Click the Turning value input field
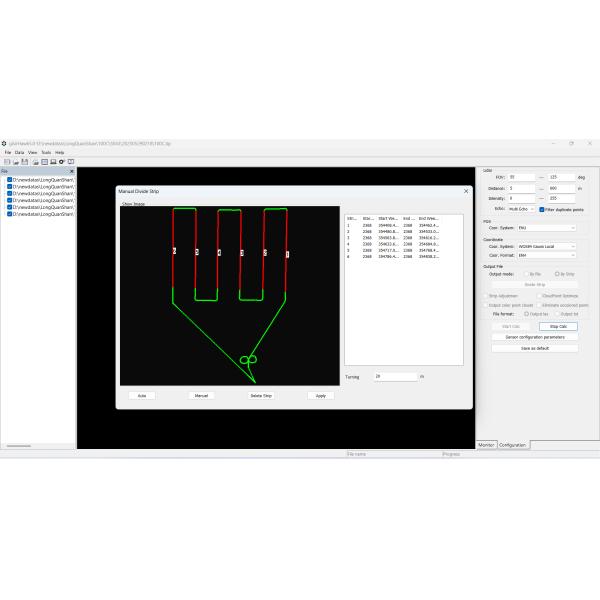This screenshot has width=600, height=600. point(394,377)
